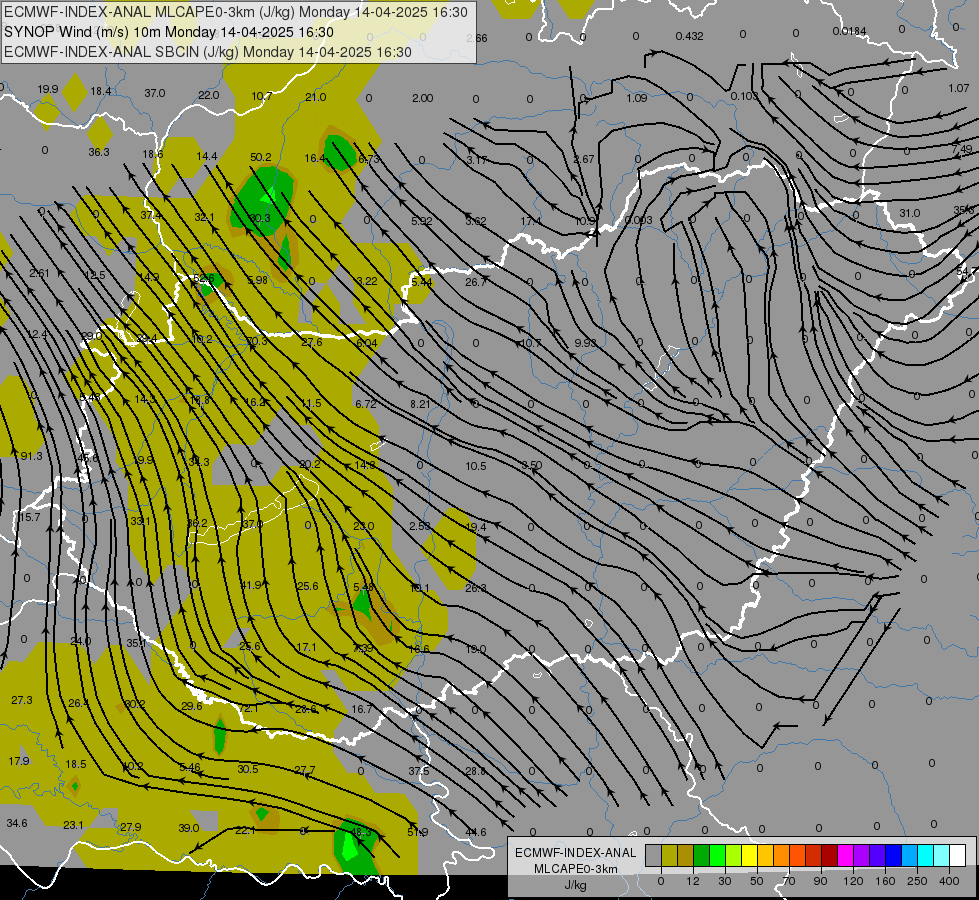Click the map value 39.0
Screen dimensions: 979x900
[x=189, y=828]
